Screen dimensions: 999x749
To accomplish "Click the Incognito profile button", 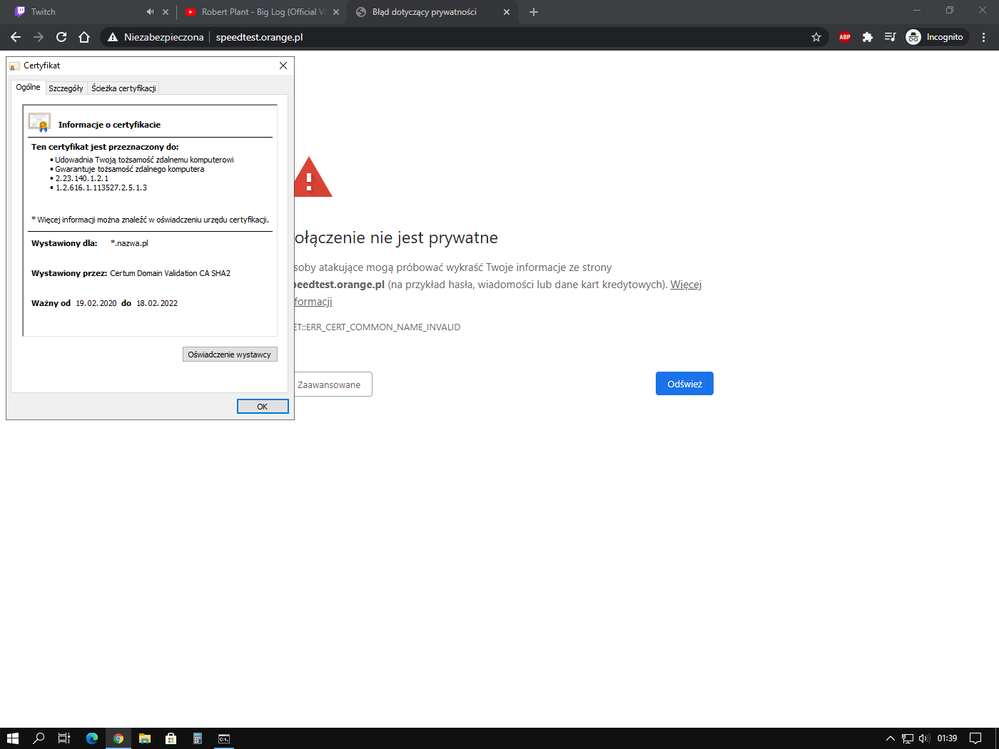I will pos(935,37).
